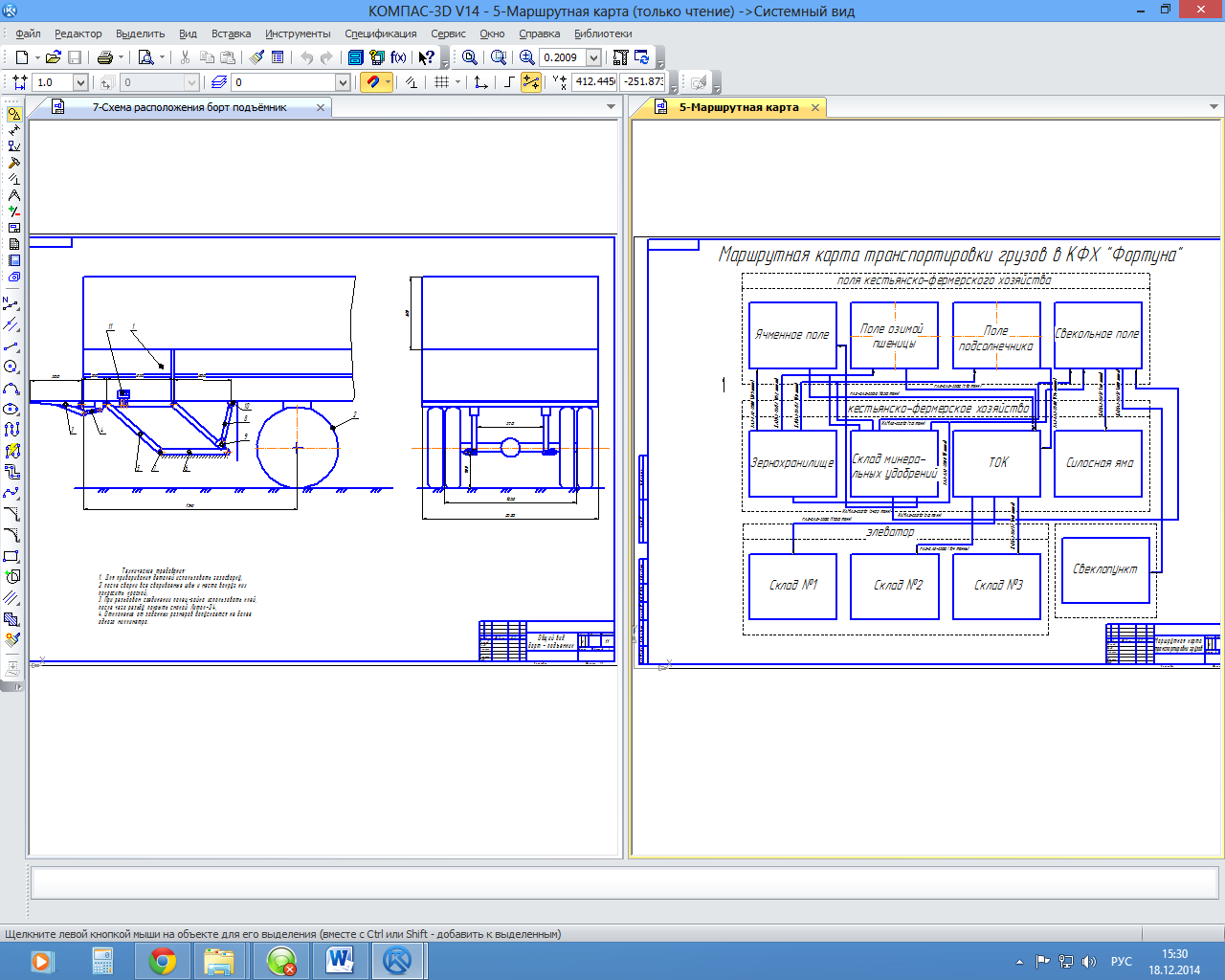Select the Chamfer tool in left toolbar

click(x=11, y=514)
